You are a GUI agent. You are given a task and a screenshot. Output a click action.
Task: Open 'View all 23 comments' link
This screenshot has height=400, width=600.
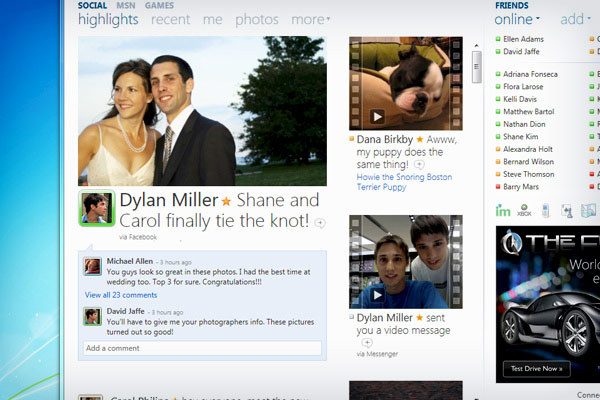(x=121, y=295)
